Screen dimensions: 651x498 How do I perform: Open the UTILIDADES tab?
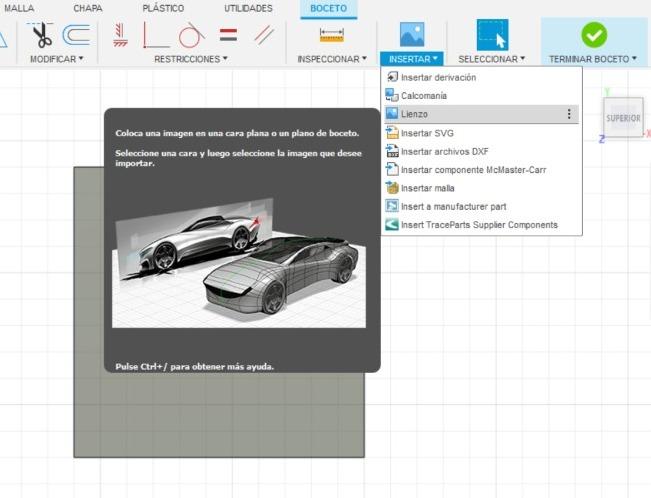point(246,8)
